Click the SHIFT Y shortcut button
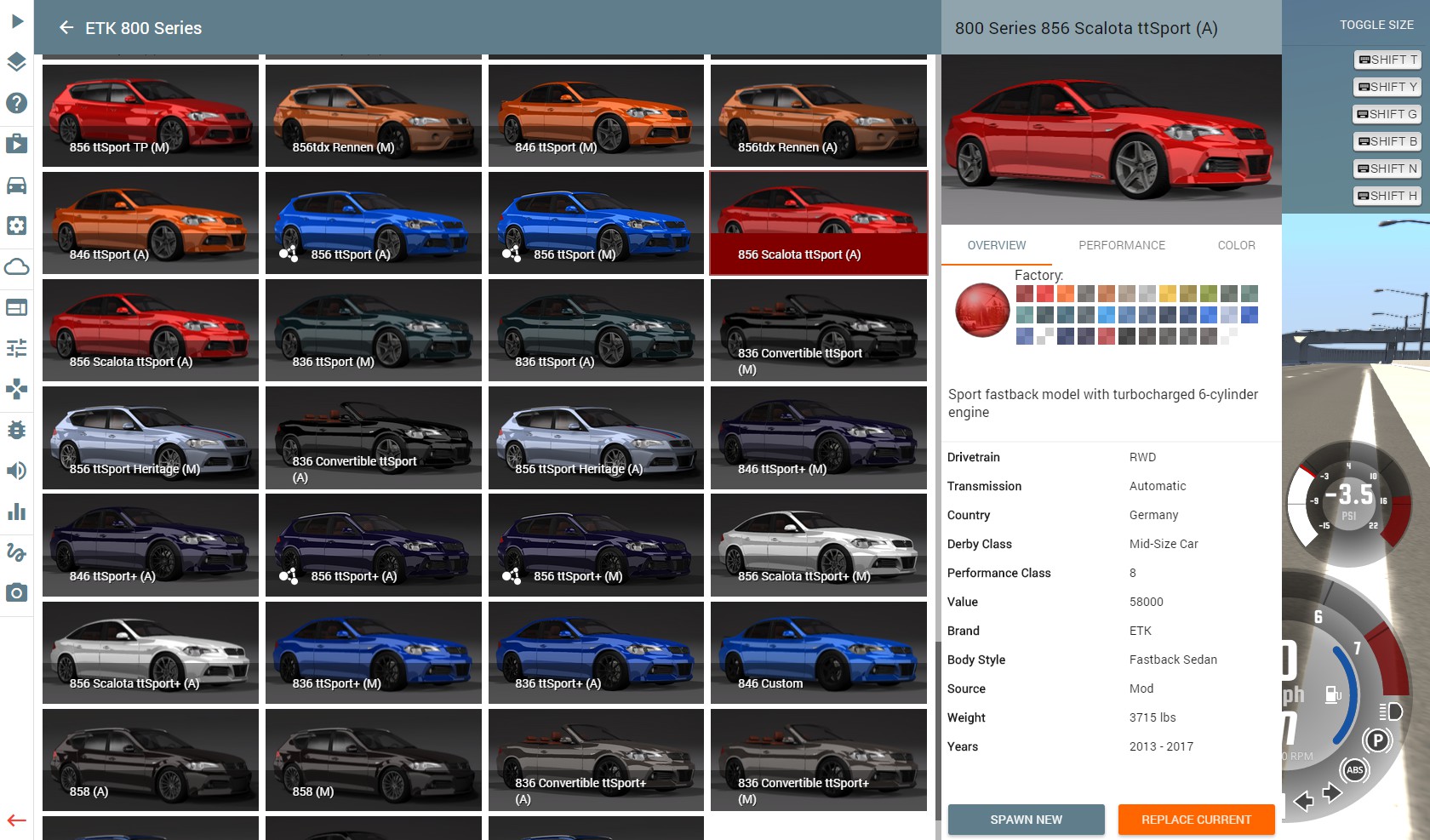 point(1387,87)
